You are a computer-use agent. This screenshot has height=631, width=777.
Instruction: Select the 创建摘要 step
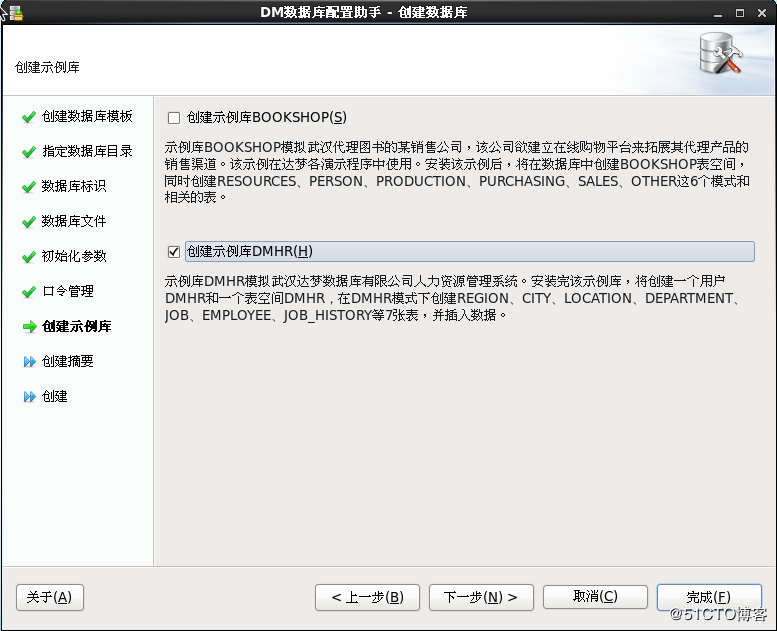[x=67, y=361]
